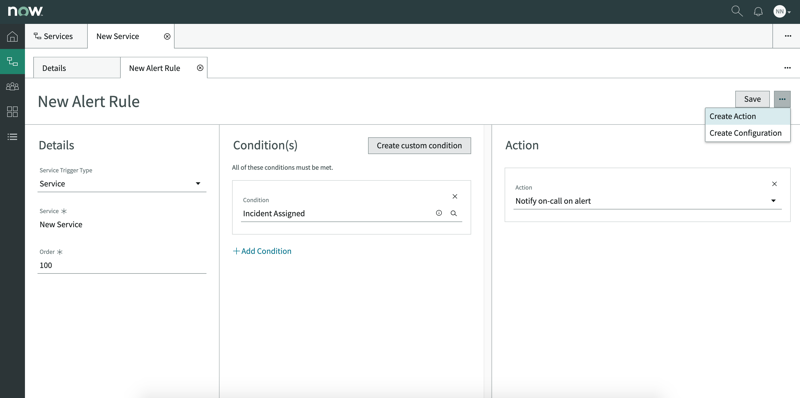Open the global search magnifier
Image resolution: width=800 pixels, height=398 pixels.
coord(737,11)
